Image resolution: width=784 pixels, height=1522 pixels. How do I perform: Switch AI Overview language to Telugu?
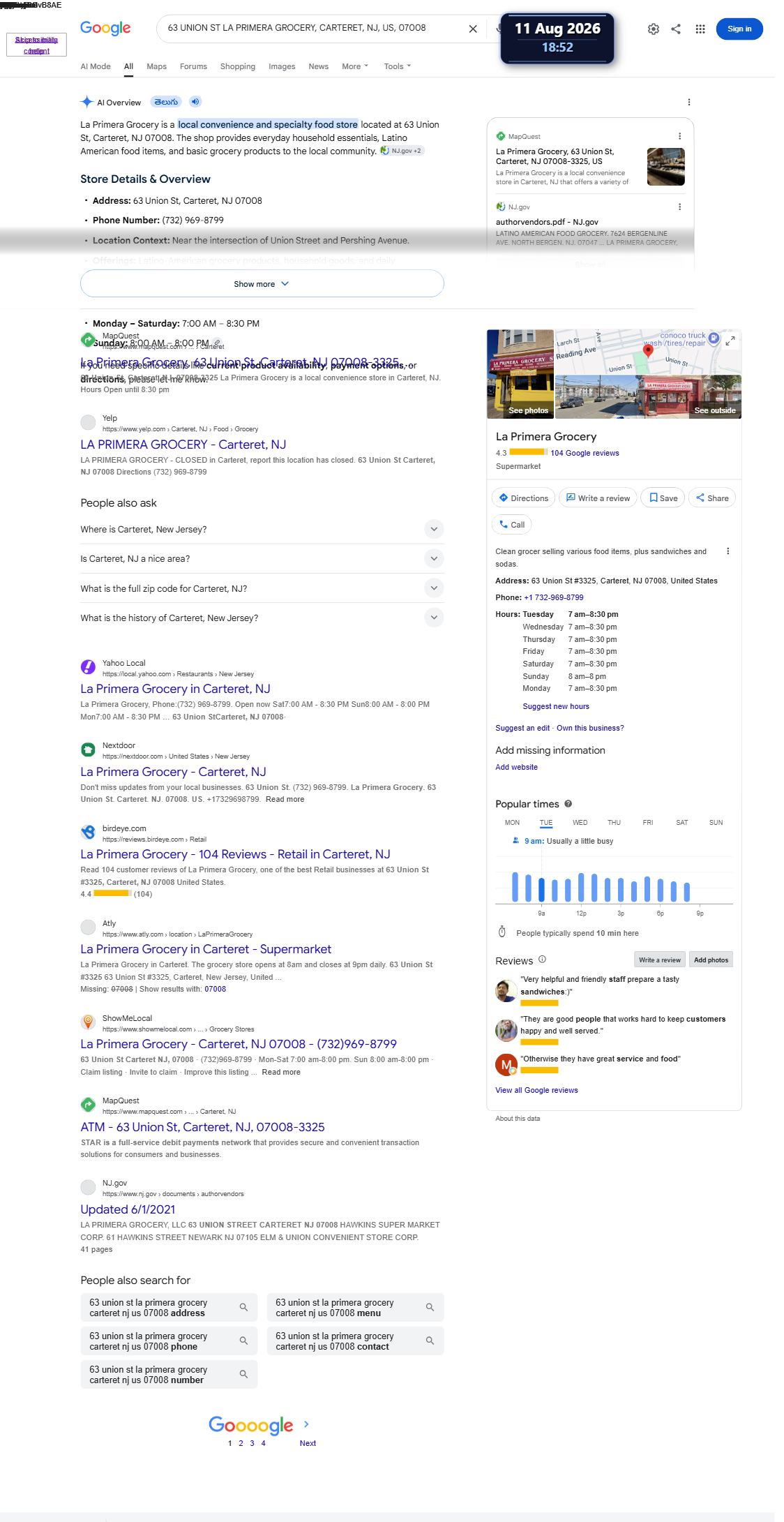coord(166,102)
